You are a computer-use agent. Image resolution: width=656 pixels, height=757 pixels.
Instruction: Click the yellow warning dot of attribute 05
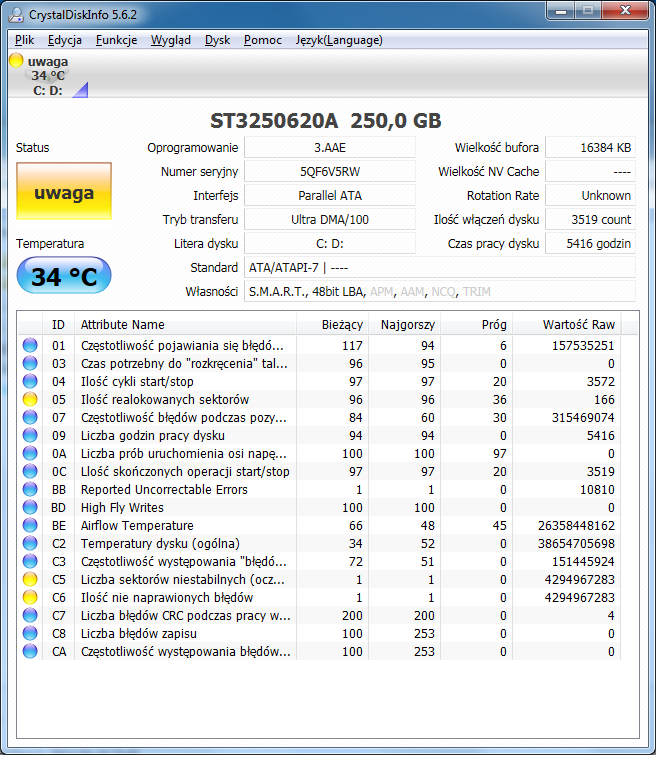coord(30,400)
